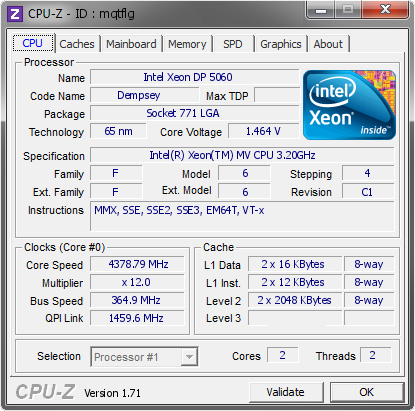Click the multiplier value 'x 12.0'

(x=137, y=282)
